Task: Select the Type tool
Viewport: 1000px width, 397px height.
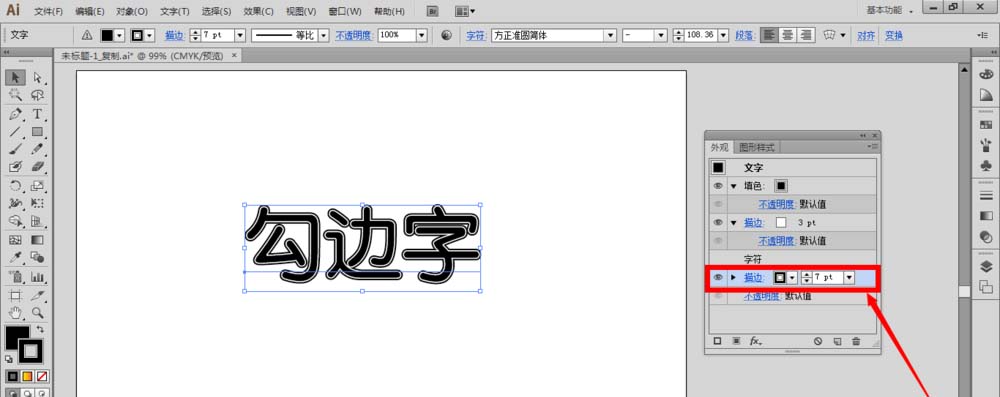Action: [38, 114]
